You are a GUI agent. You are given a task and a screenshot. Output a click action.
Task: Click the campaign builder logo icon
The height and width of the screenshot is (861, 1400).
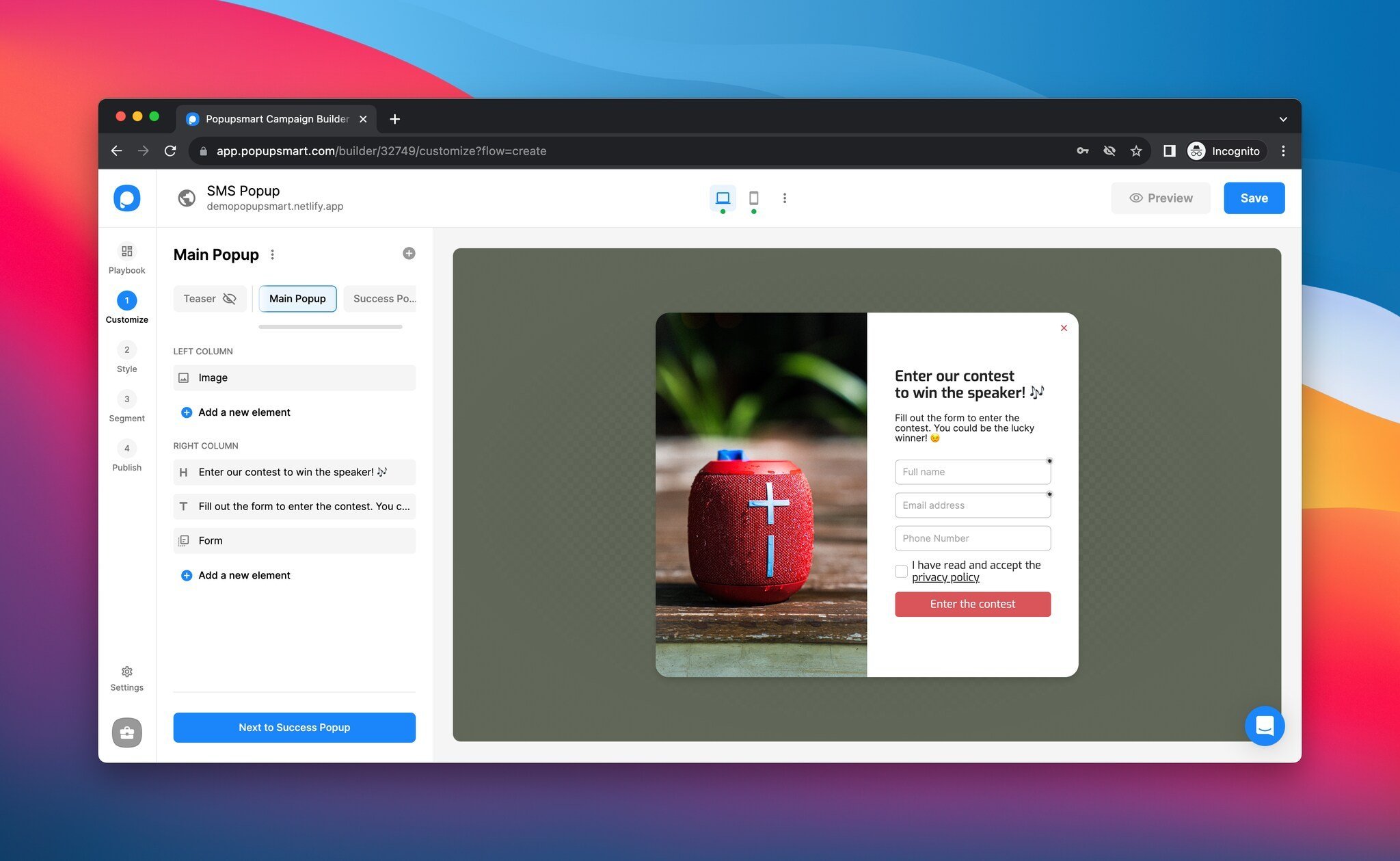126,197
